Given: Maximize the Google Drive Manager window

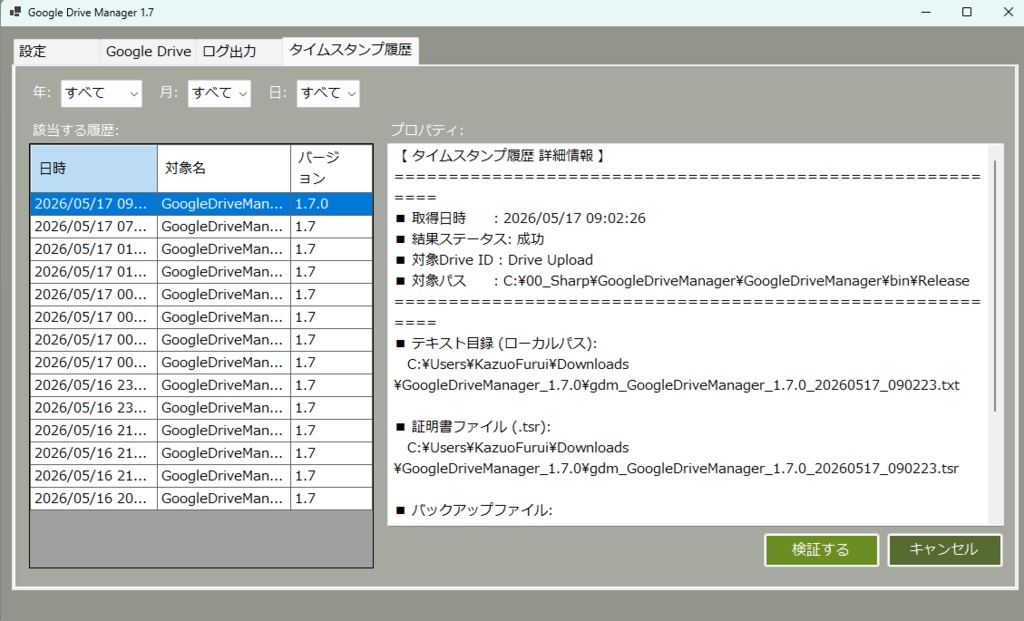Looking at the screenshot, I should (x=967, y=12).
